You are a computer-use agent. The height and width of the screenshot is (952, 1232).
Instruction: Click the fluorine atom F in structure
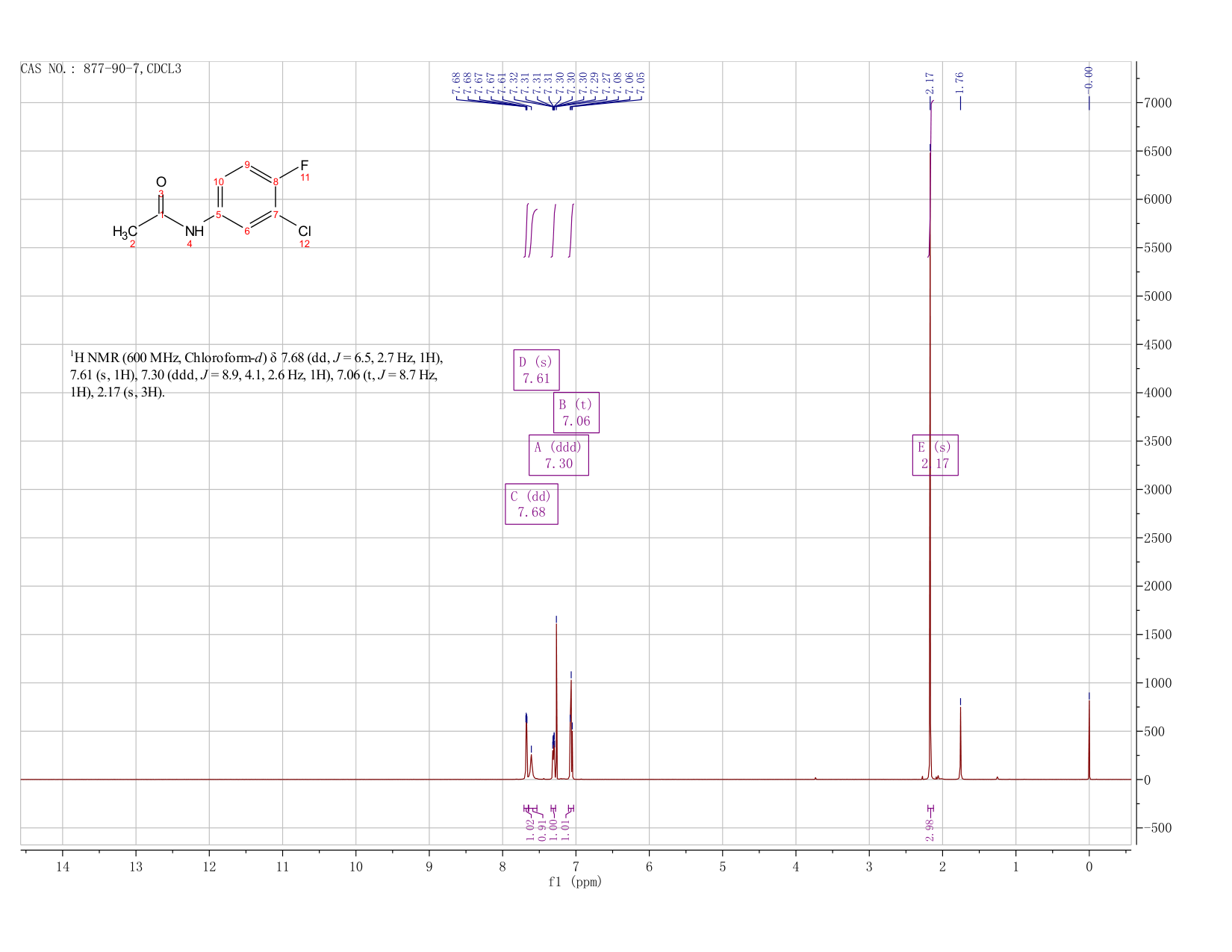304,164
